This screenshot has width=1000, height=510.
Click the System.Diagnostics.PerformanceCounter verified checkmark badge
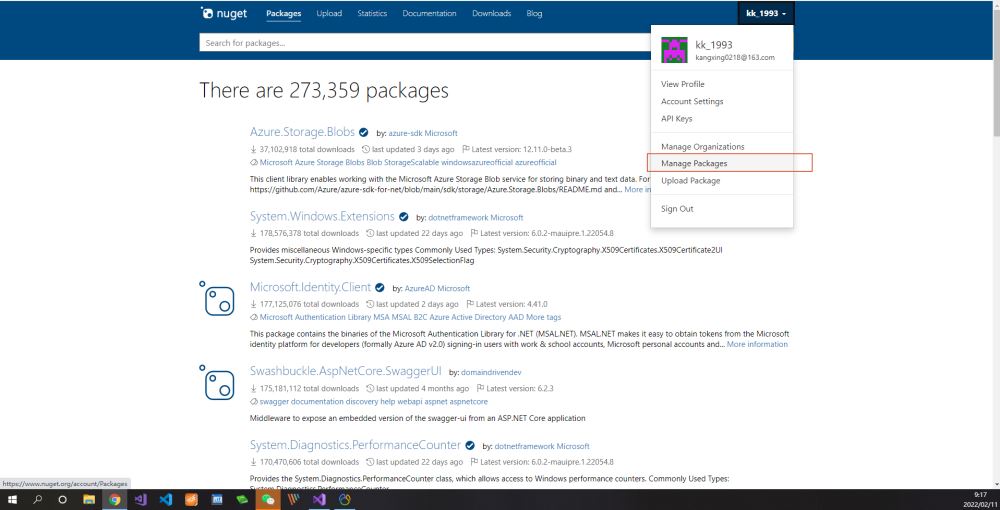470,446
